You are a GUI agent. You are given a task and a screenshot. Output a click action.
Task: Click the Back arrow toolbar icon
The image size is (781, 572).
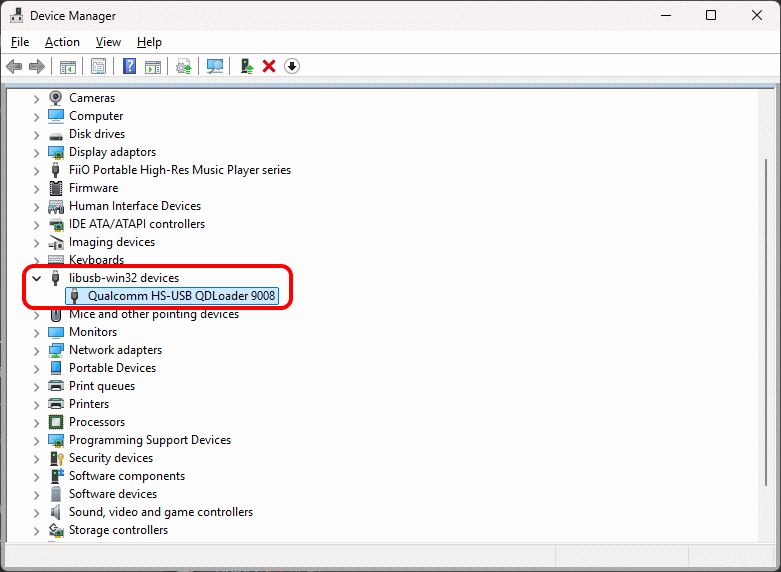tap(14, 66)
